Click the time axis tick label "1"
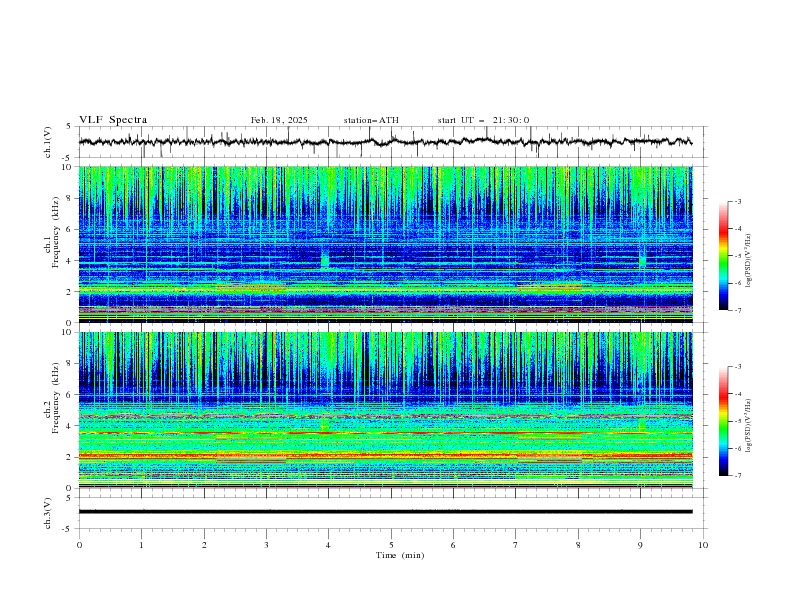 [141, 545]
